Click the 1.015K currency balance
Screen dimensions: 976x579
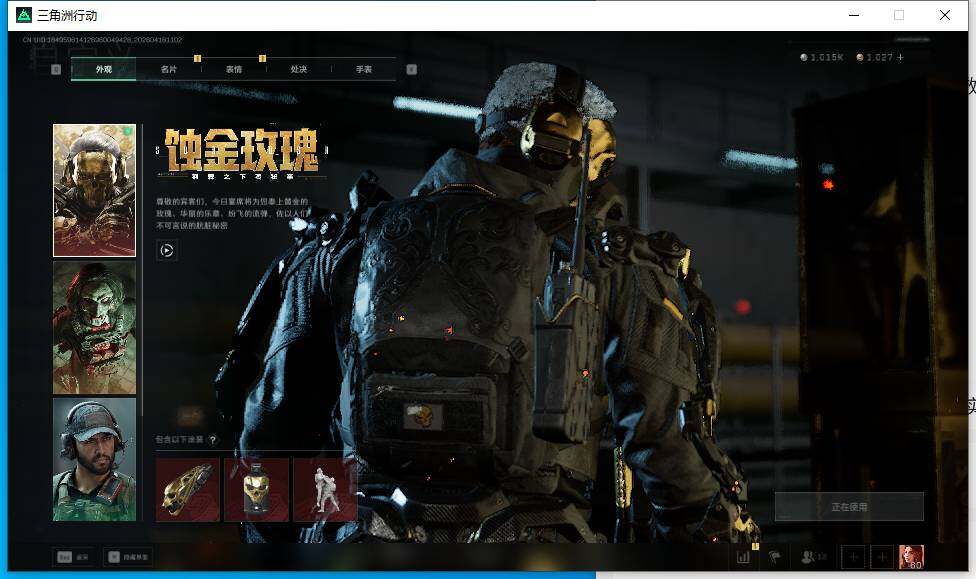click(x=822, y=57)
